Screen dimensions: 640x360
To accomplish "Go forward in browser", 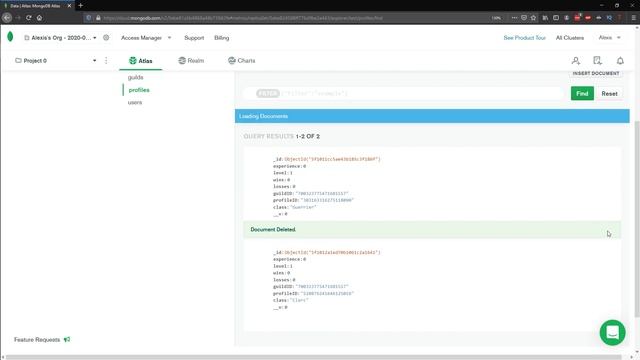I will 18,18.
